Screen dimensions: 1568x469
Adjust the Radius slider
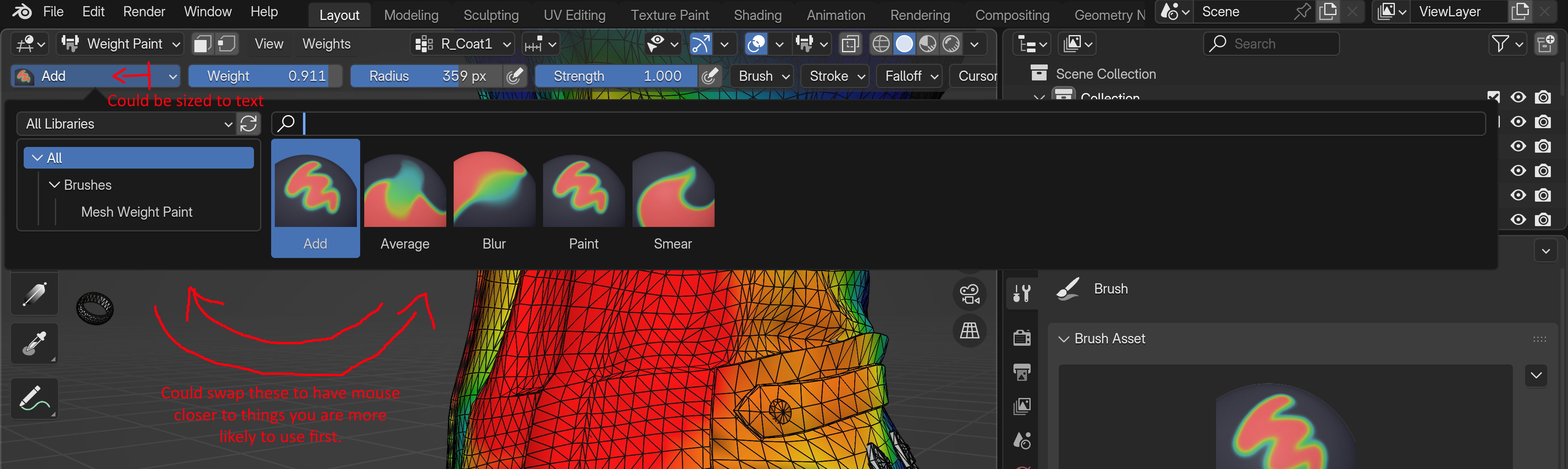[x=427, y=76]
